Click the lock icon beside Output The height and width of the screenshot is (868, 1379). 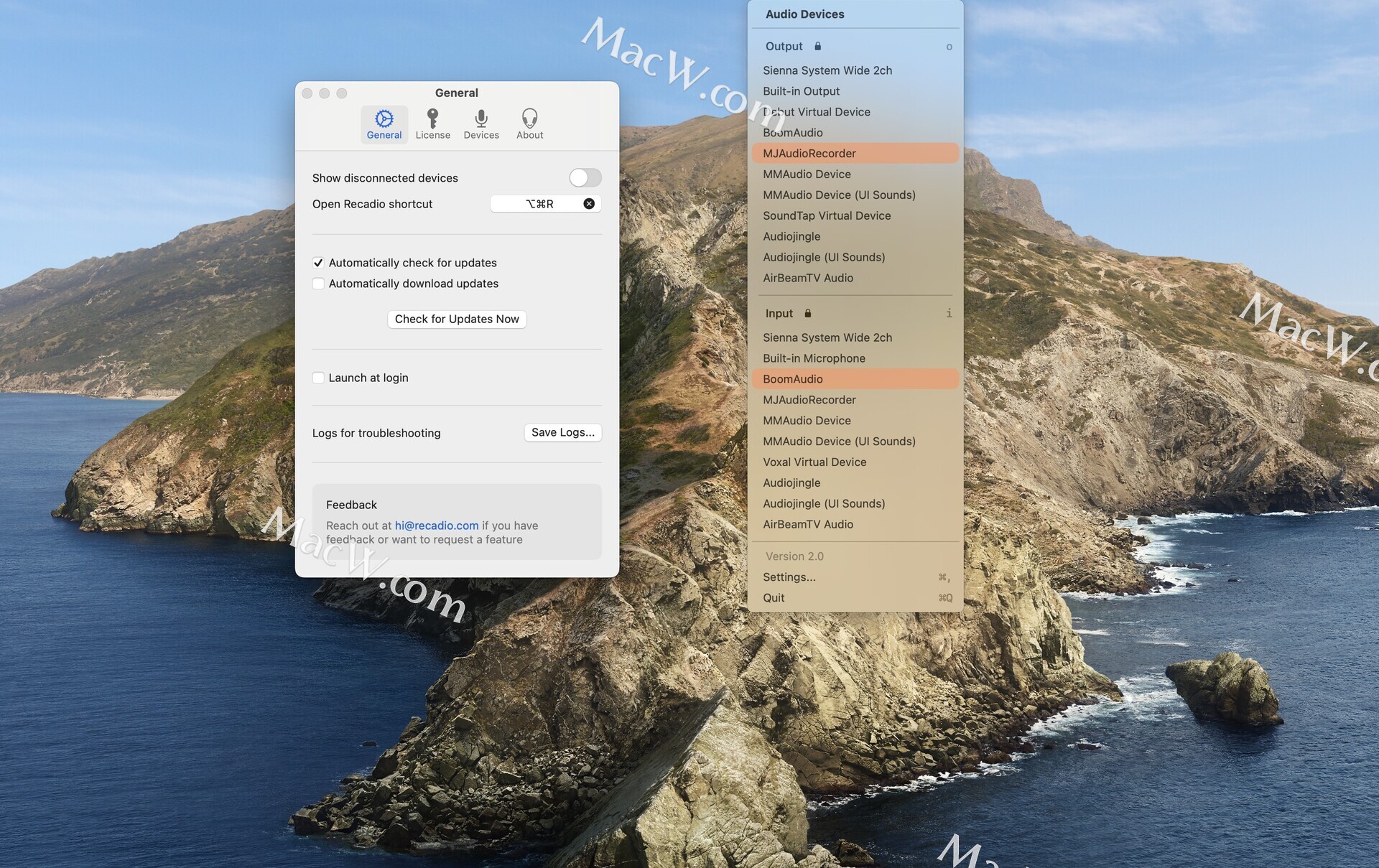pyautogui.click(x=817, y=46)
